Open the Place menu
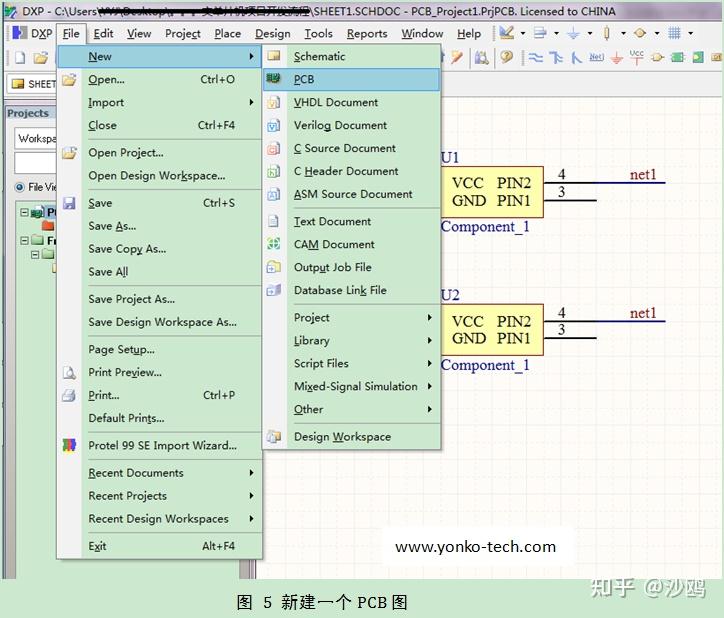Screen dimensions: 724x618 (228, 34)
